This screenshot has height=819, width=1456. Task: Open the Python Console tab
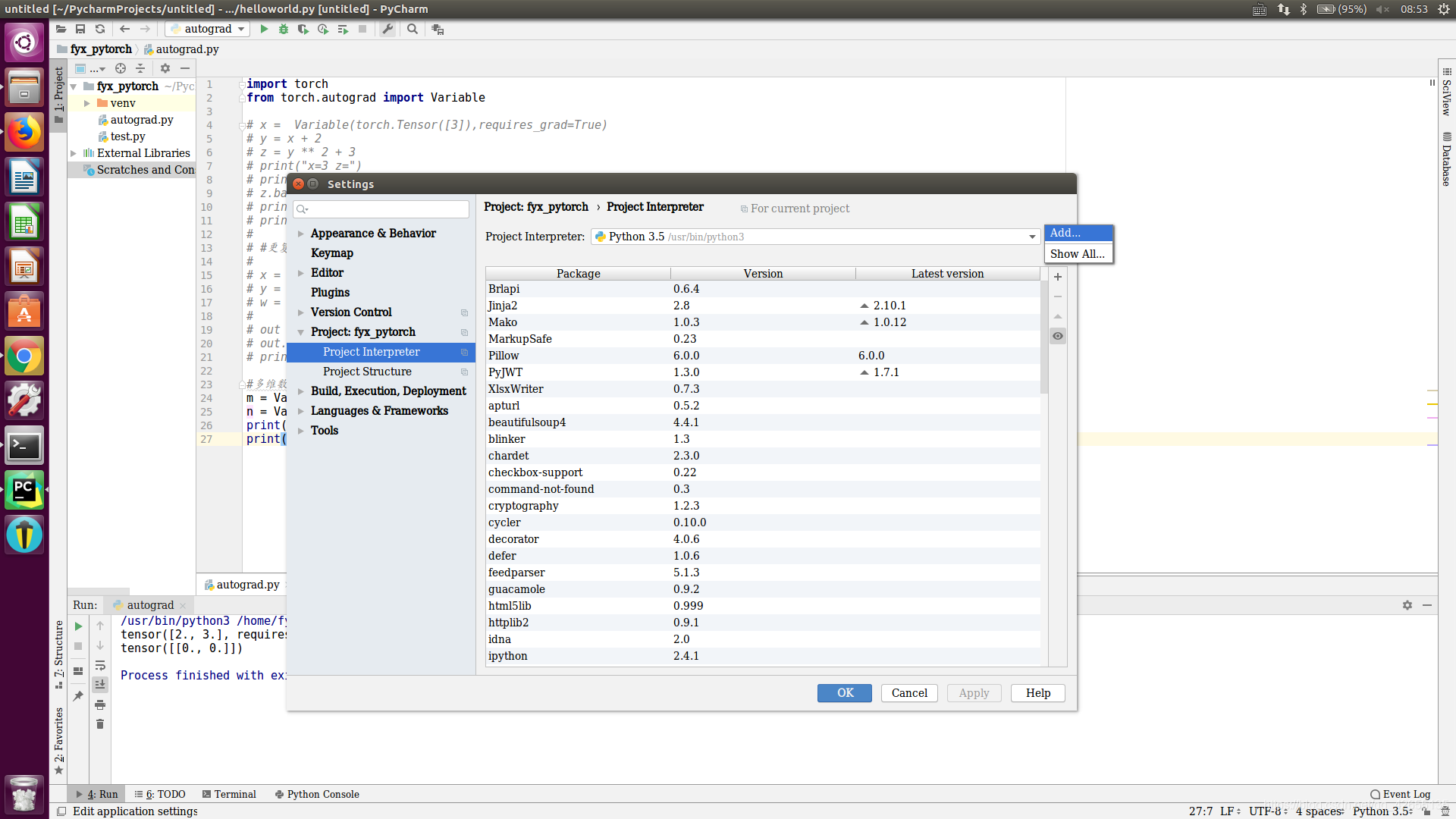tap(317, 794)
